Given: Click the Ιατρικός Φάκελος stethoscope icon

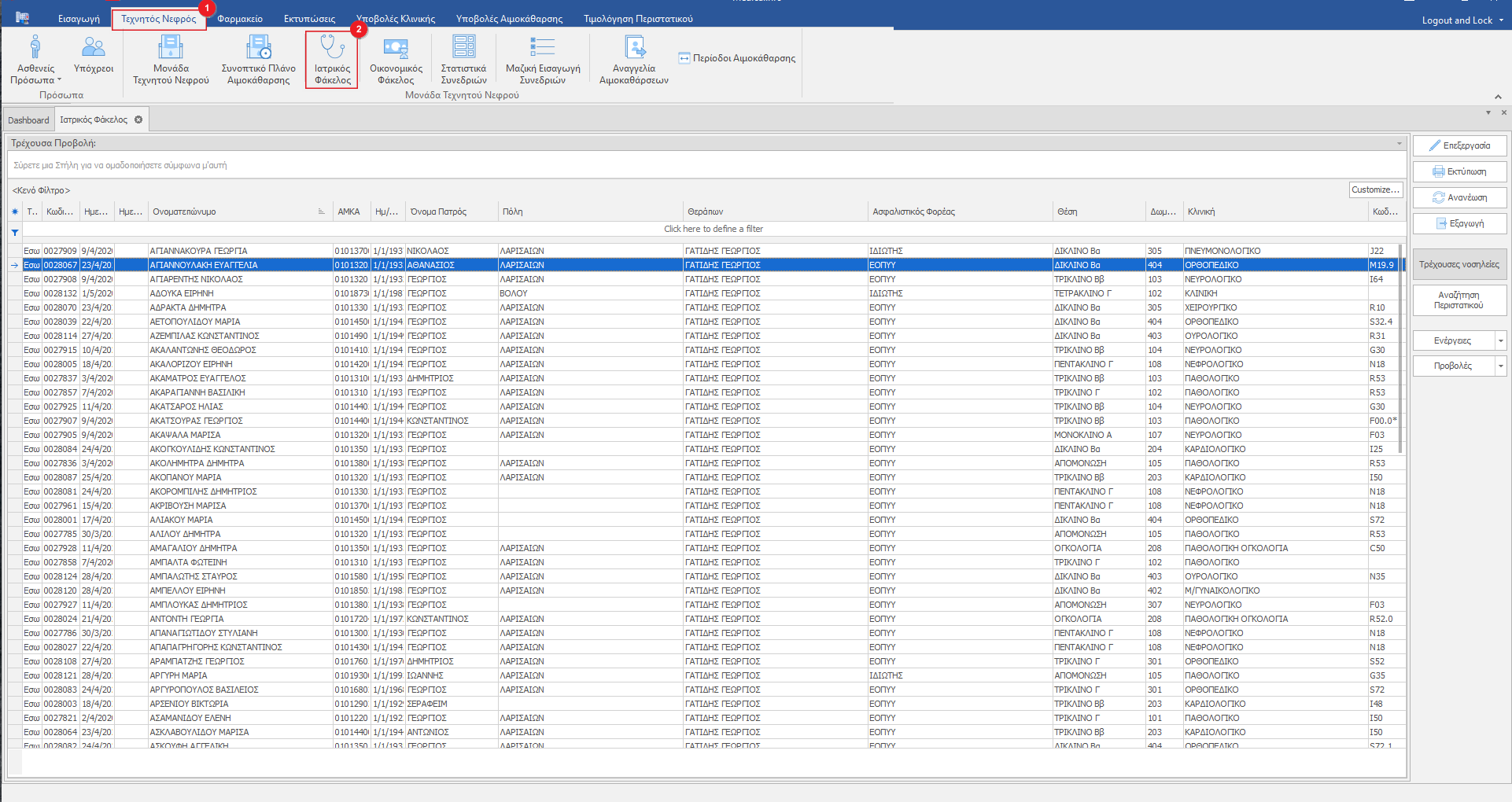Looking at the screenshot, I should pos(332,59).
